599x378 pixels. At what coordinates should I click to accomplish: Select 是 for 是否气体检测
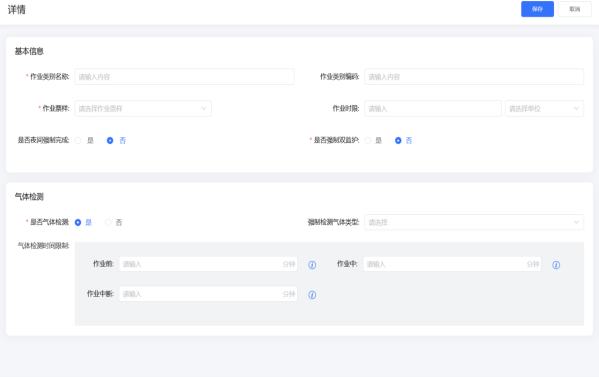point(78,222)
